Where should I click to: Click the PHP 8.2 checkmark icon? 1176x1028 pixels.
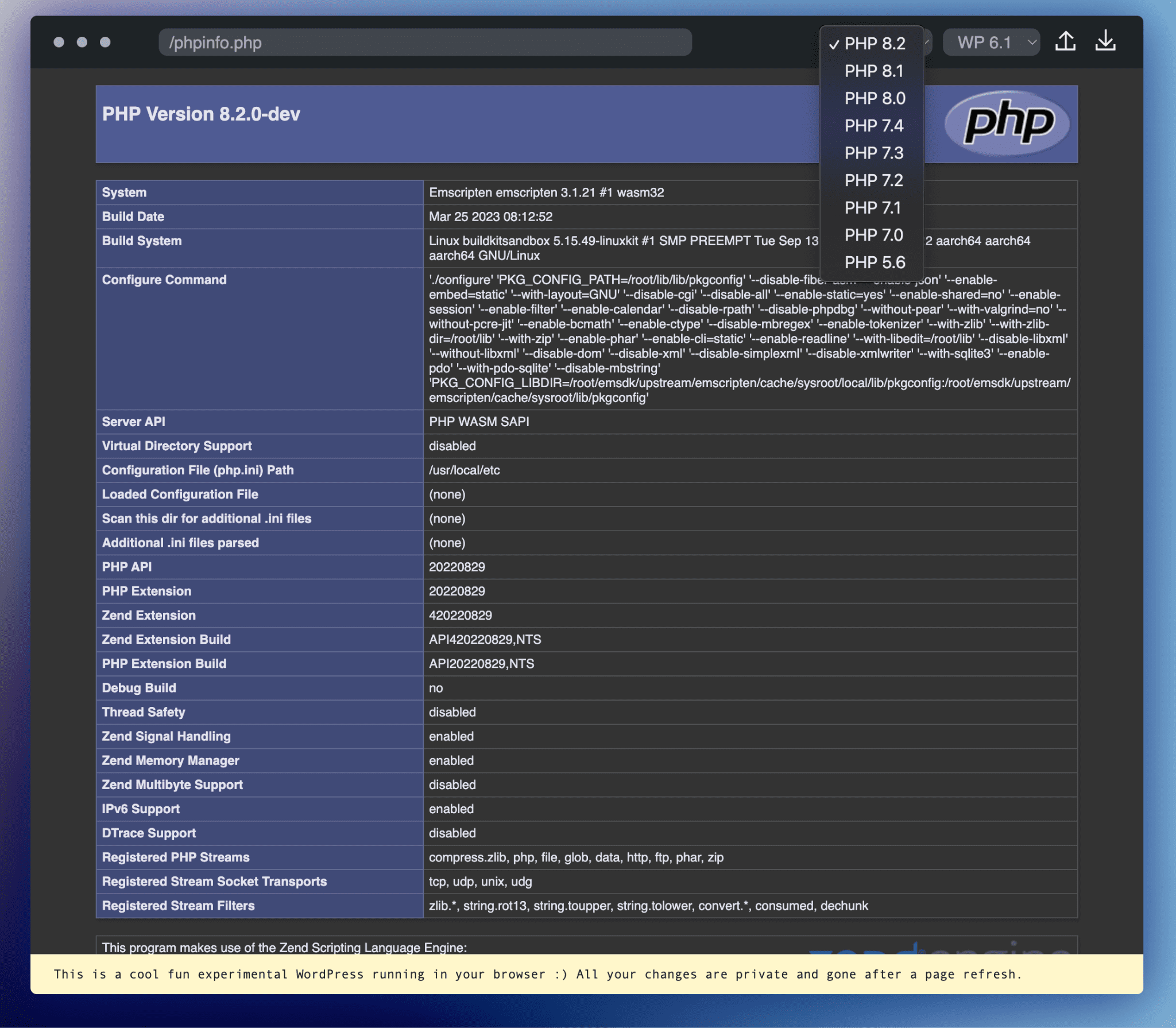click(832, 42)
